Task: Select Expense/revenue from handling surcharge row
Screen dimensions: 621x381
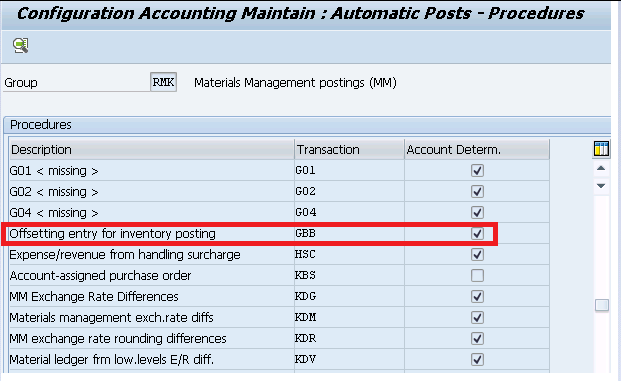Action: pyautogui.click(x=279, y=254)
